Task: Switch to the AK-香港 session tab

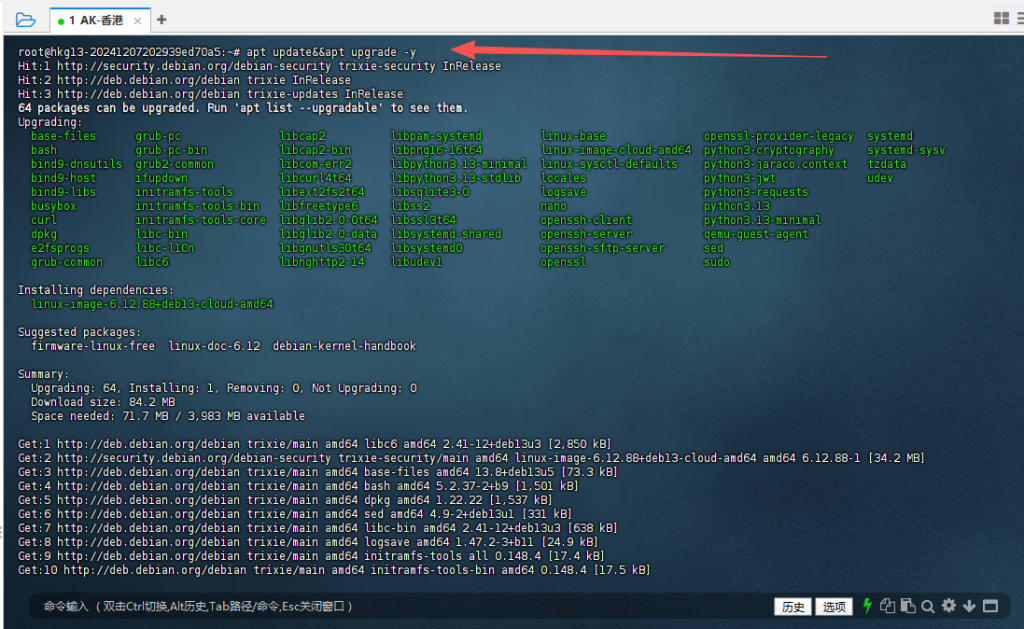Action: click(97, 20)
